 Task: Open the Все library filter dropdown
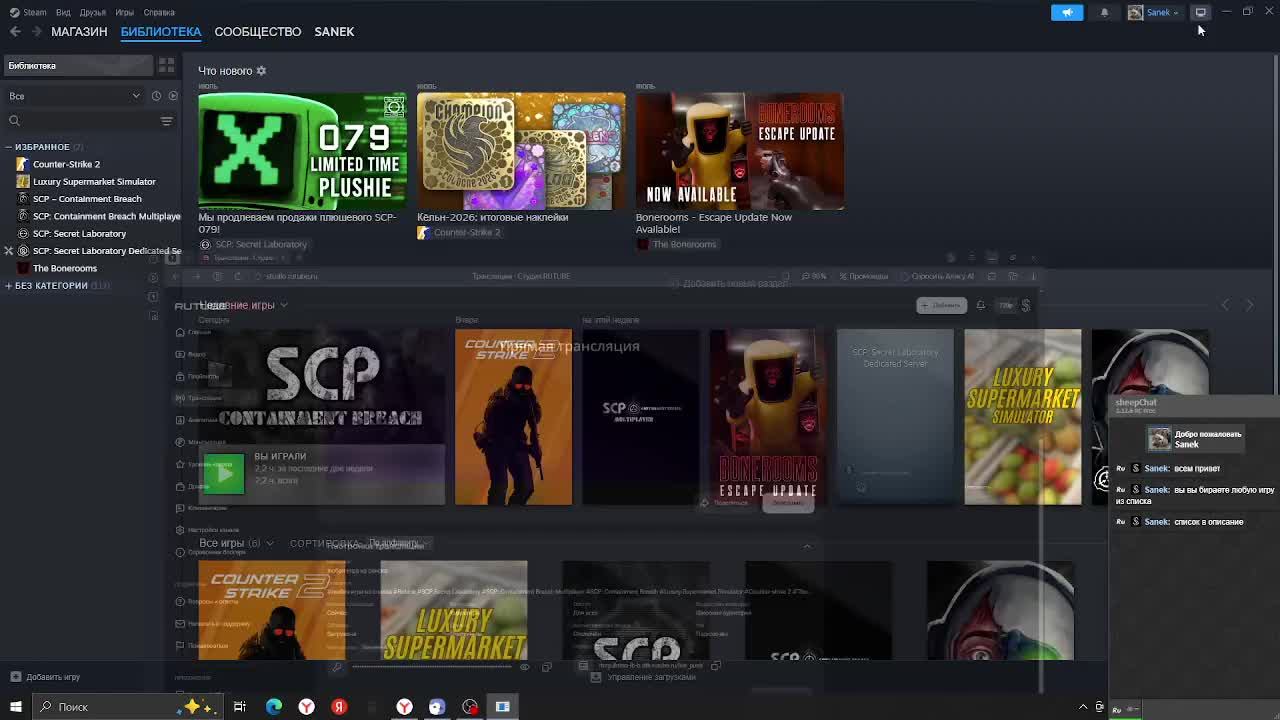point(74,96)
